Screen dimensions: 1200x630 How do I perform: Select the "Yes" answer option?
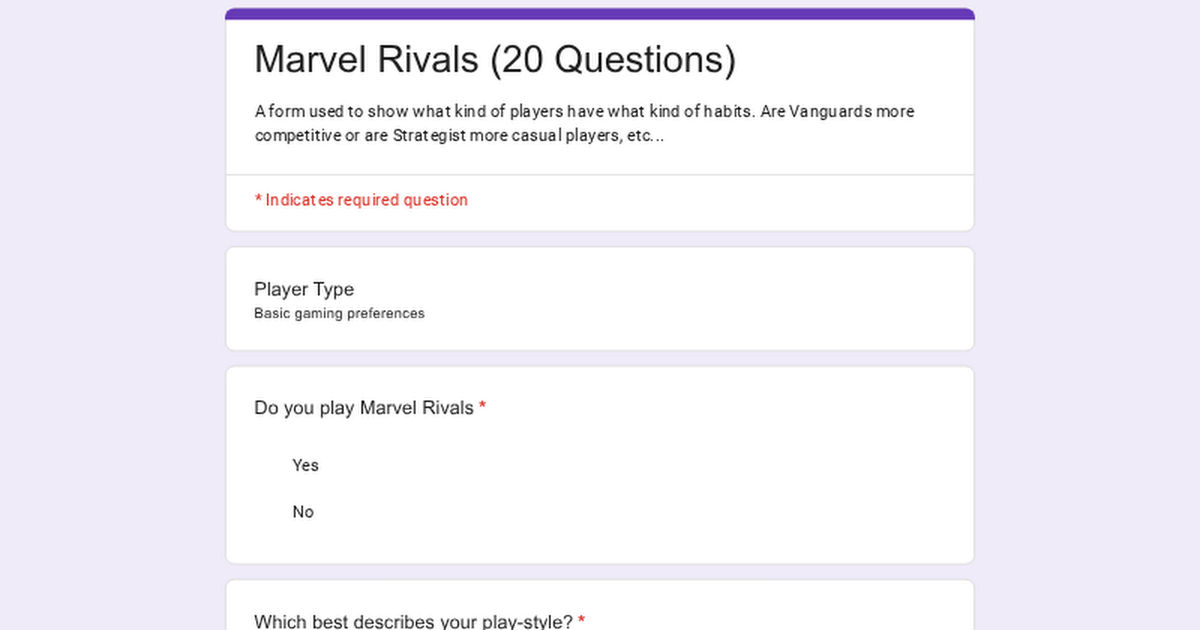(x=305, y=465)
